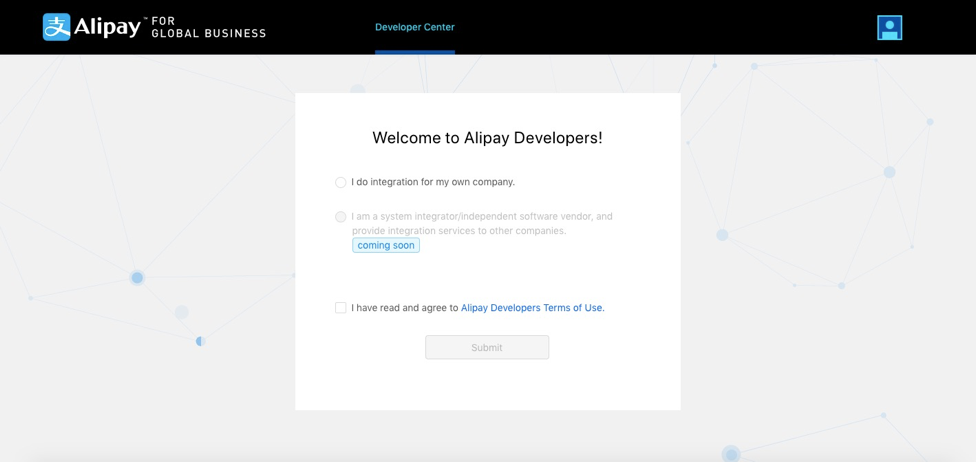Screen dimensions: 976x462
Task: Open the user profile avatar icon
Action: (889, 27)
